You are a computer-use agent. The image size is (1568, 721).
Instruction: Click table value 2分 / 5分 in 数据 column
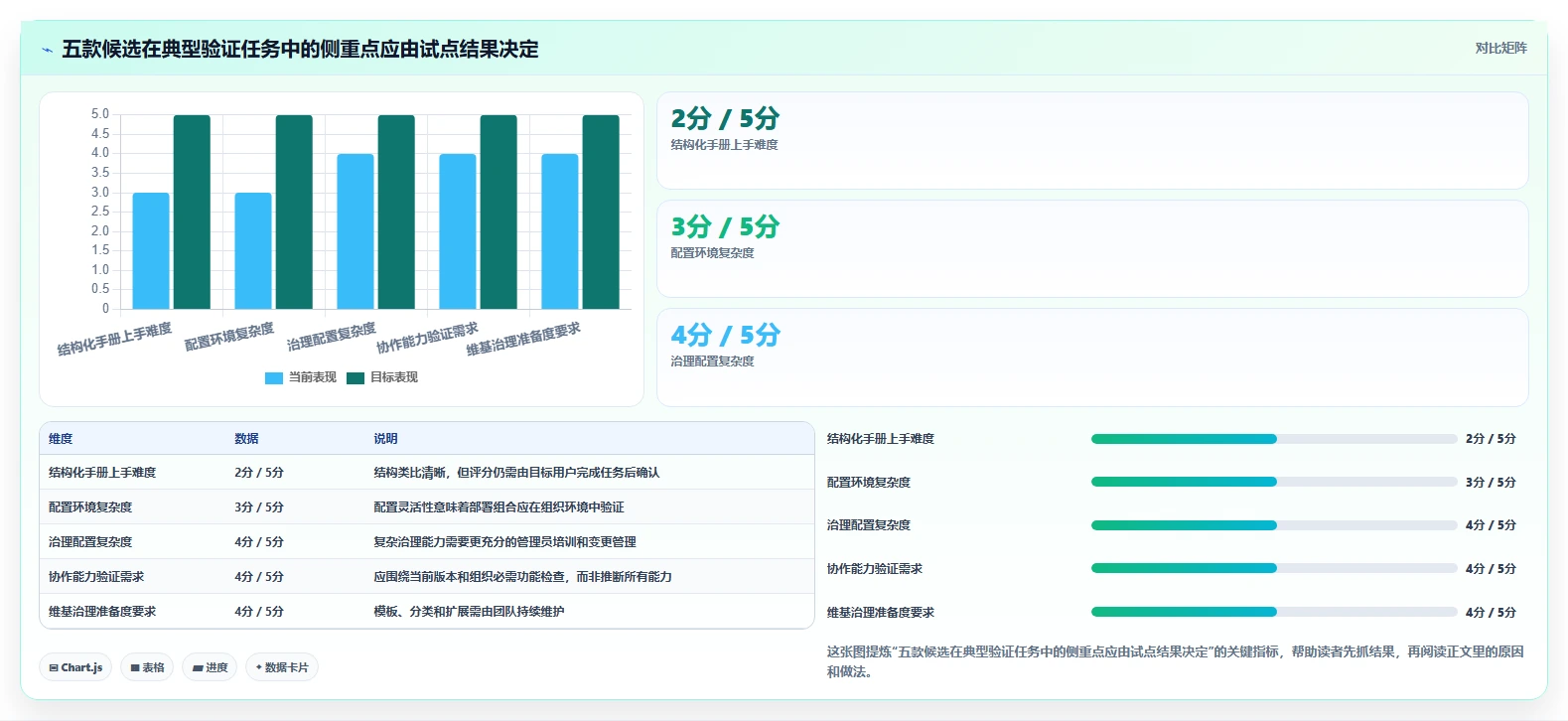tap(259, 473)
